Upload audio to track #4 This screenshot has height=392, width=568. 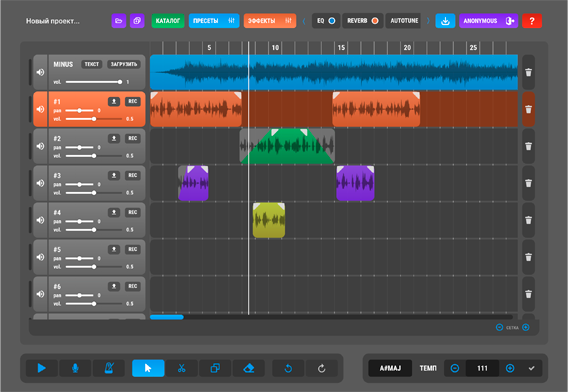(x=114, y=212)
